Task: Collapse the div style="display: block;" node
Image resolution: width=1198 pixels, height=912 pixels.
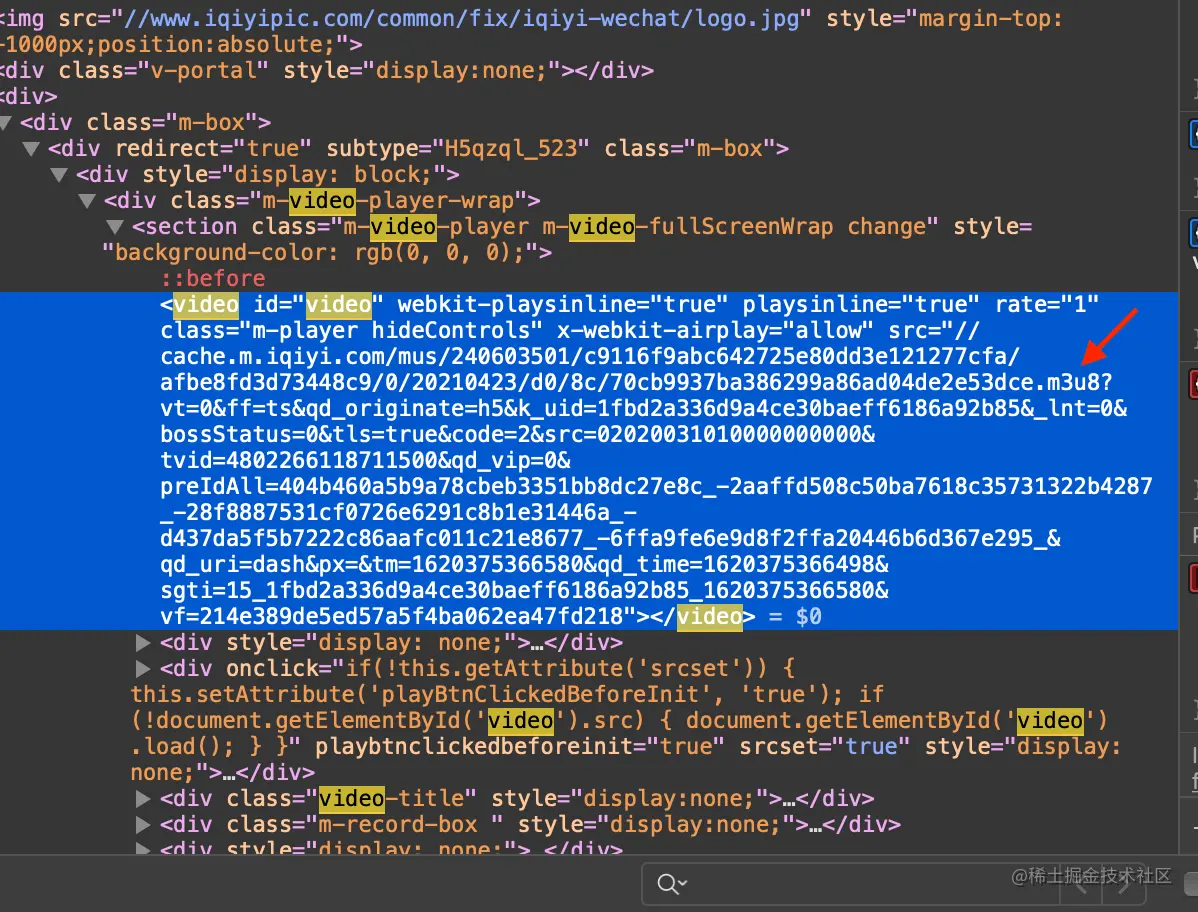Action: (59, 174)
